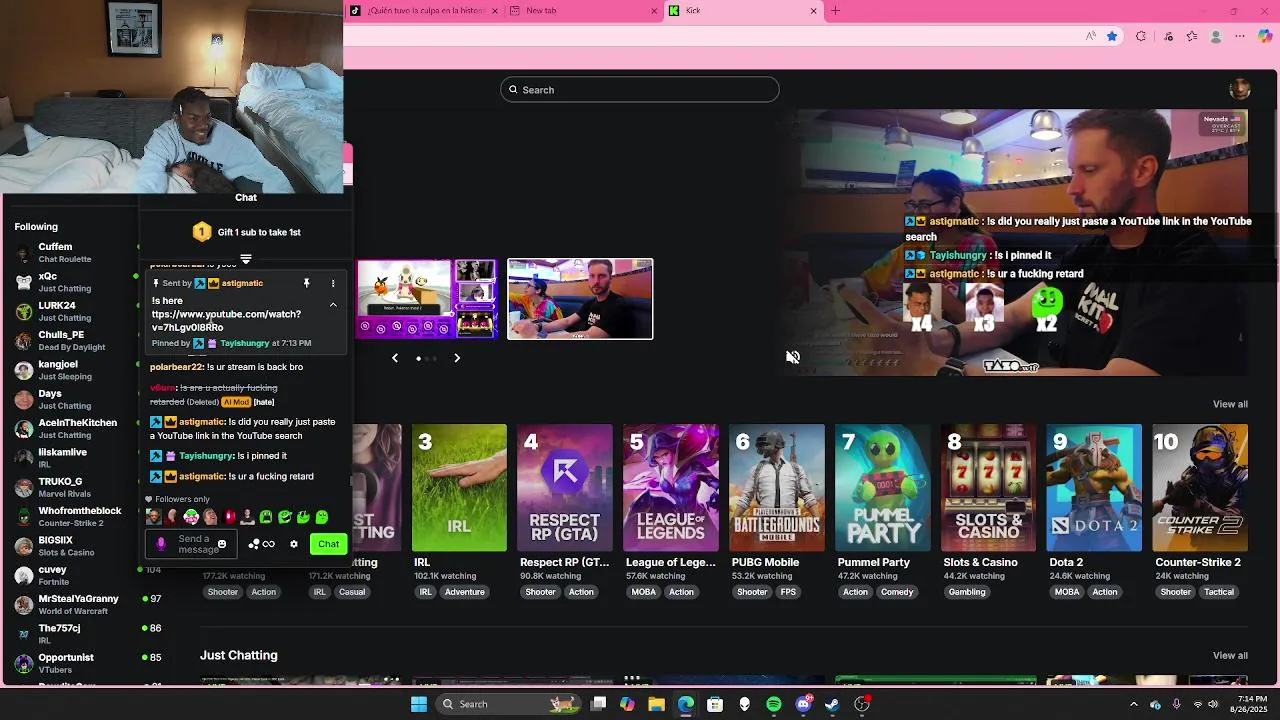This screenshot has width=1280, height=720.
Task: Send message with green Chat button
Action: point(328,544)
